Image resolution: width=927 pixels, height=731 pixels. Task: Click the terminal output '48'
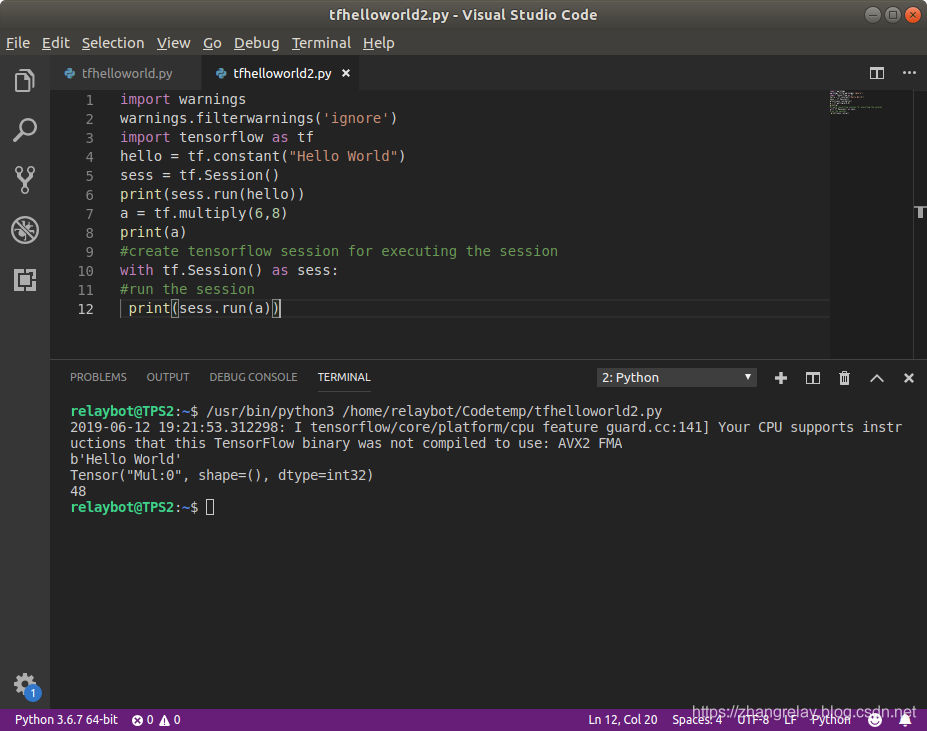pyautogui.click(x=78, y=491)
